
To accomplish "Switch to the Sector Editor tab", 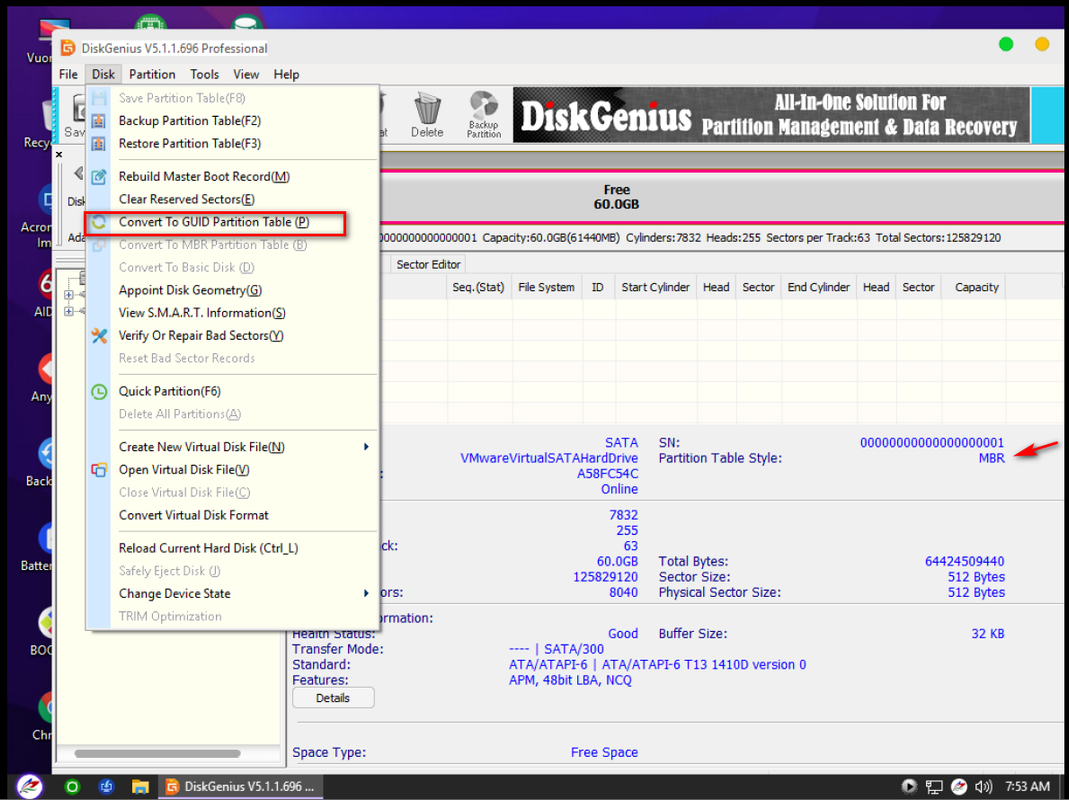I will [428, 265].
